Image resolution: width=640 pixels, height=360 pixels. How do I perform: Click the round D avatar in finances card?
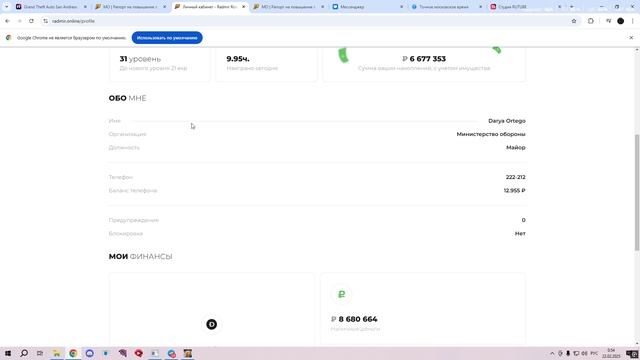coord(211,324)
